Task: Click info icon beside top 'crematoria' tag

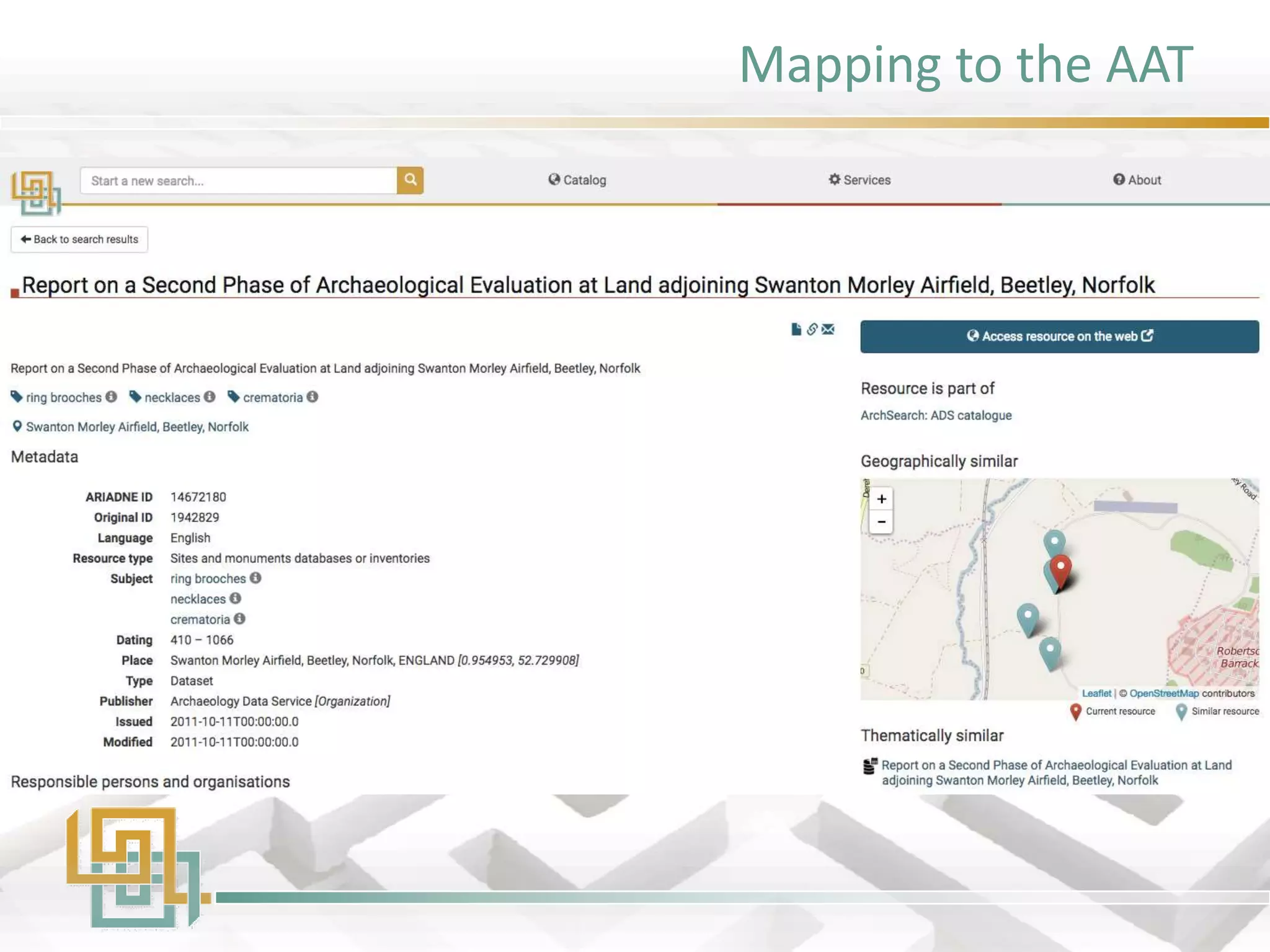Action: (313, 397)
